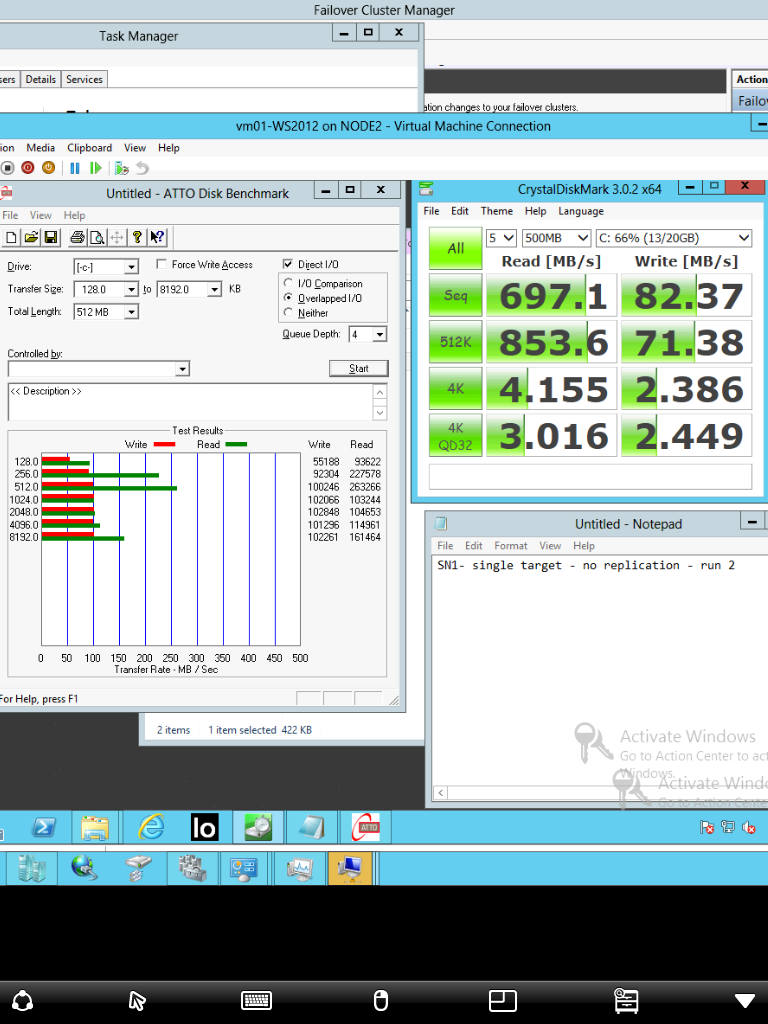Launch Internet Explorer from the VM taskbar
768x1024 pixels.
(x=152, y=827)
